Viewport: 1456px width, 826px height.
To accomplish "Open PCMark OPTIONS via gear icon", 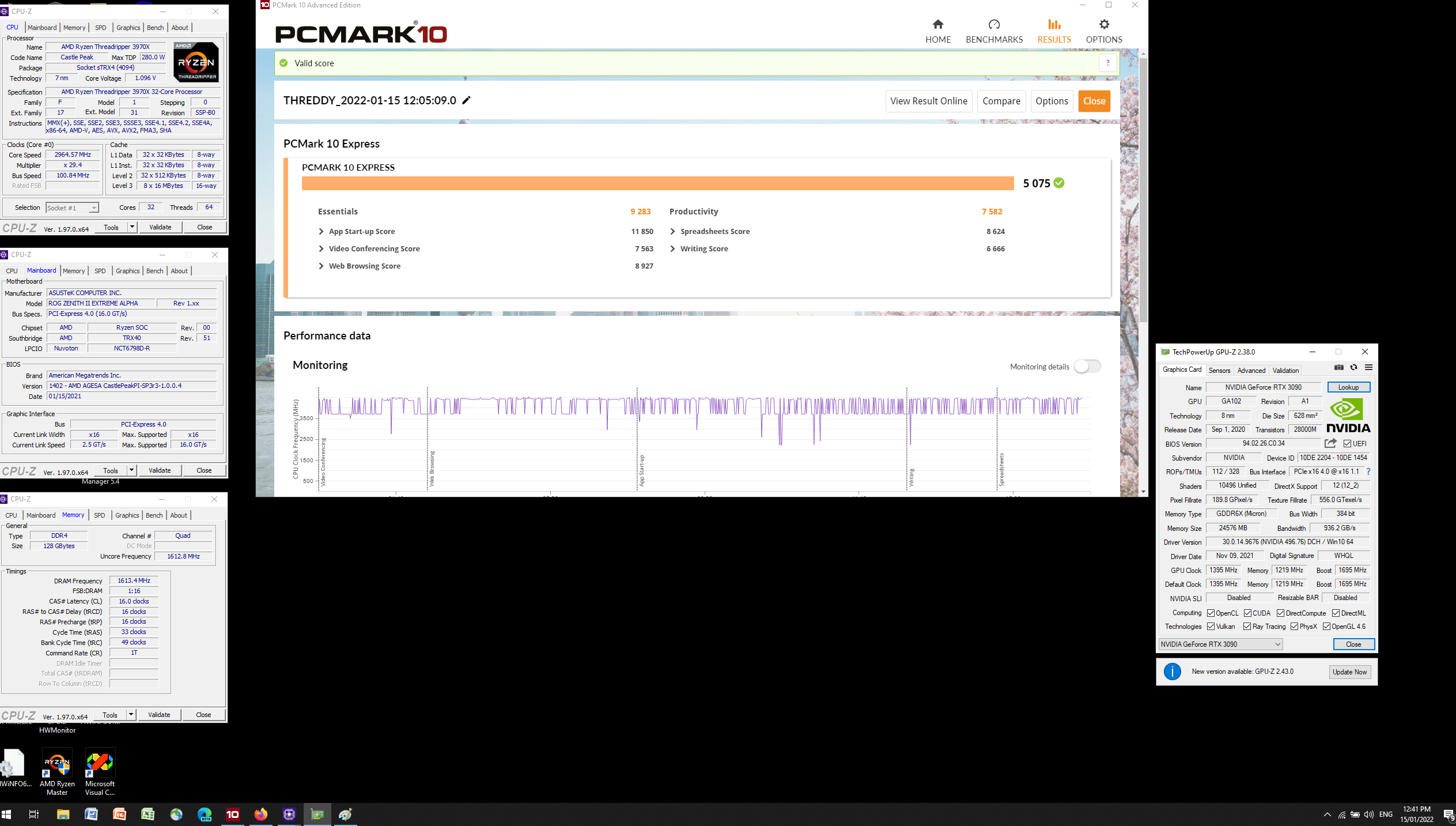I will tap(1104, 31).
